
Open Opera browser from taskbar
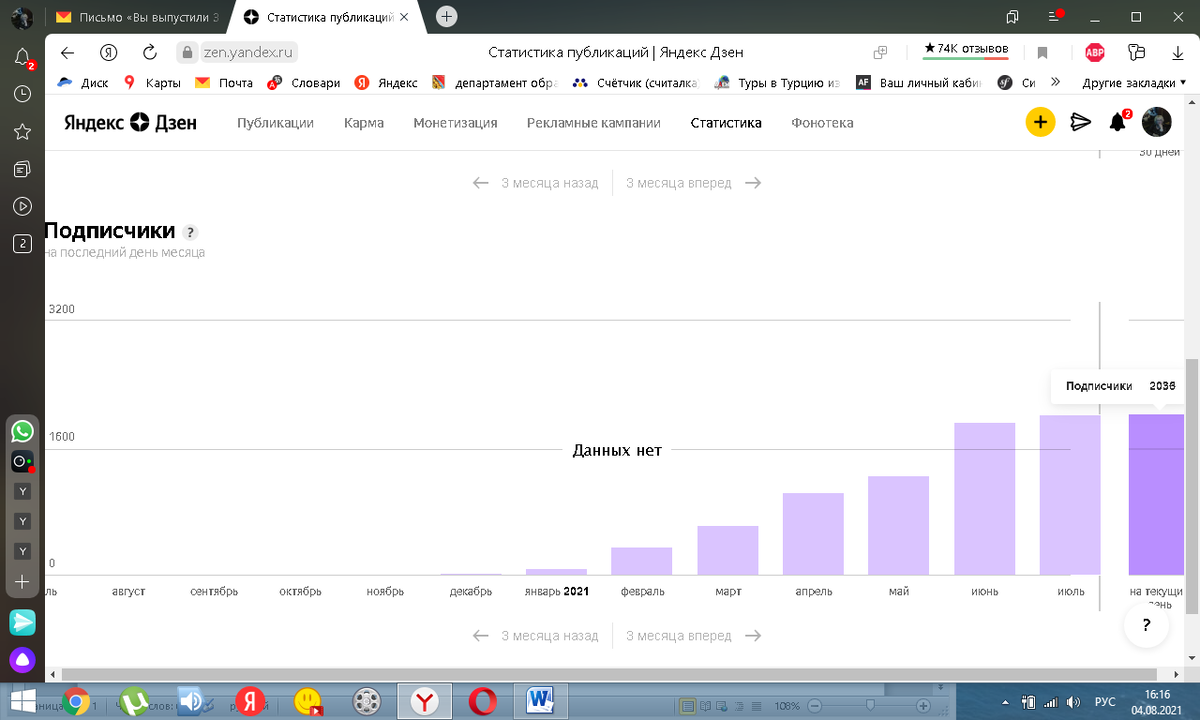tap(483, 701)
